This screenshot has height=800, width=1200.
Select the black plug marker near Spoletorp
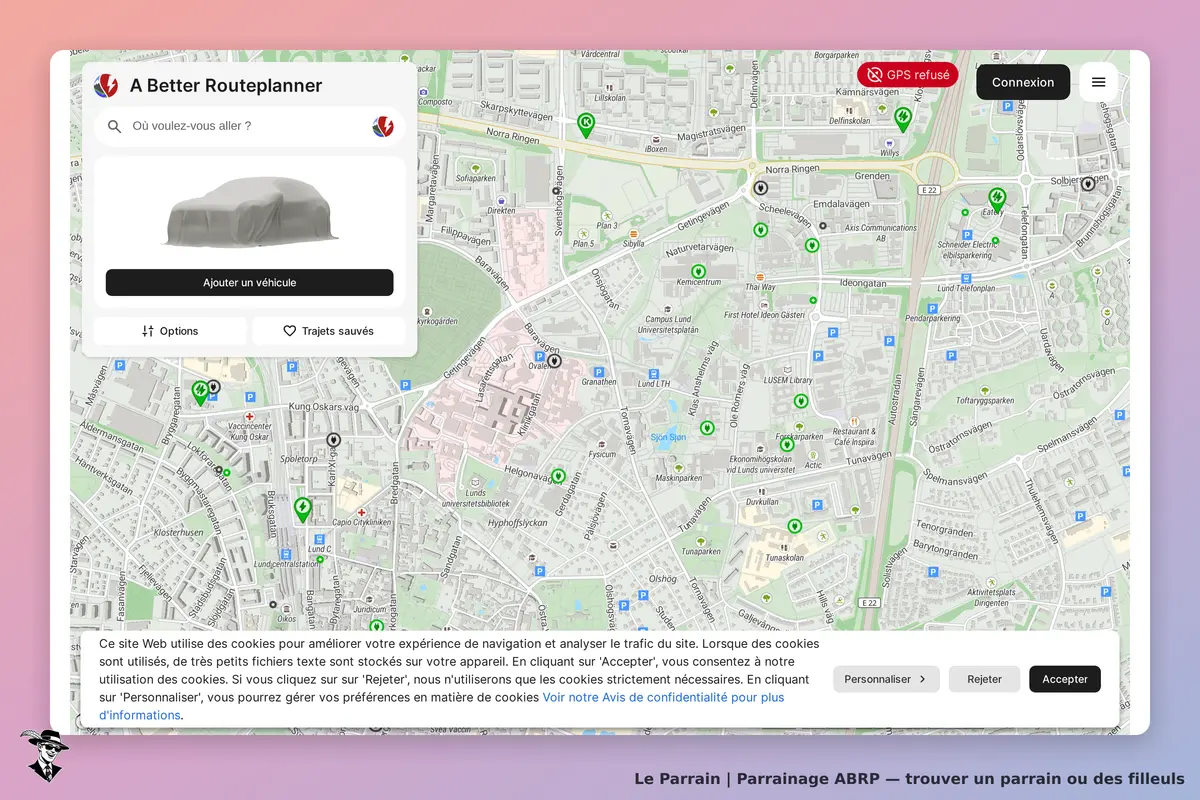click(334, 439)
